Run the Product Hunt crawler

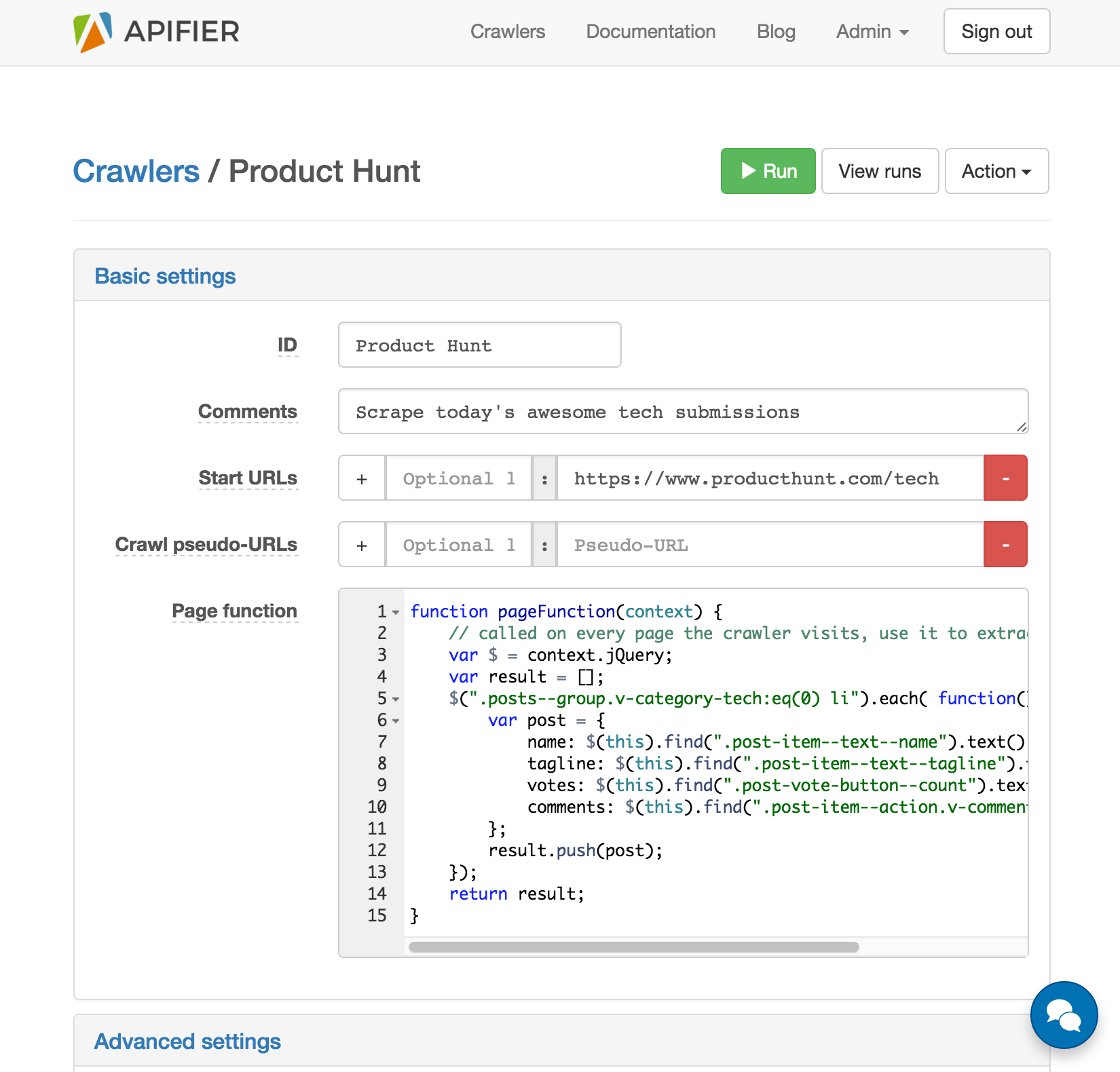click(768, 171)
